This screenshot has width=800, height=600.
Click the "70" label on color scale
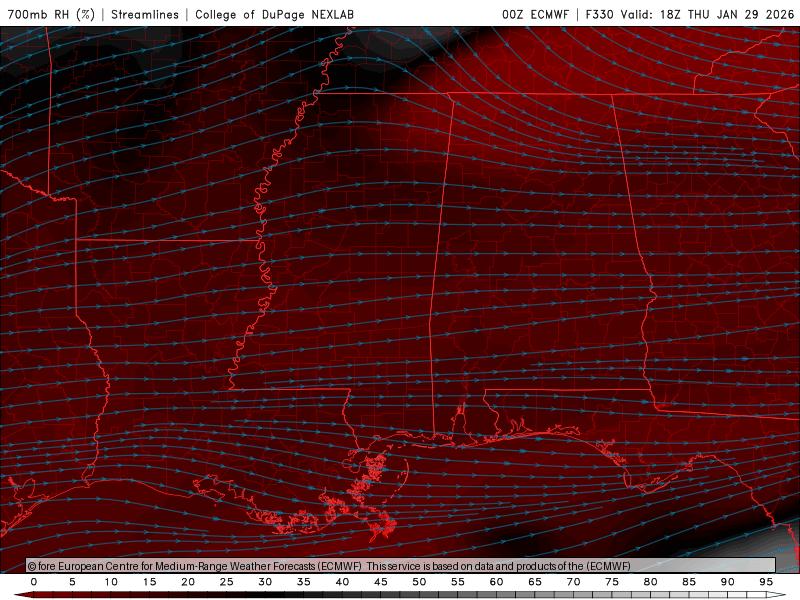click(x=573, y=582)
